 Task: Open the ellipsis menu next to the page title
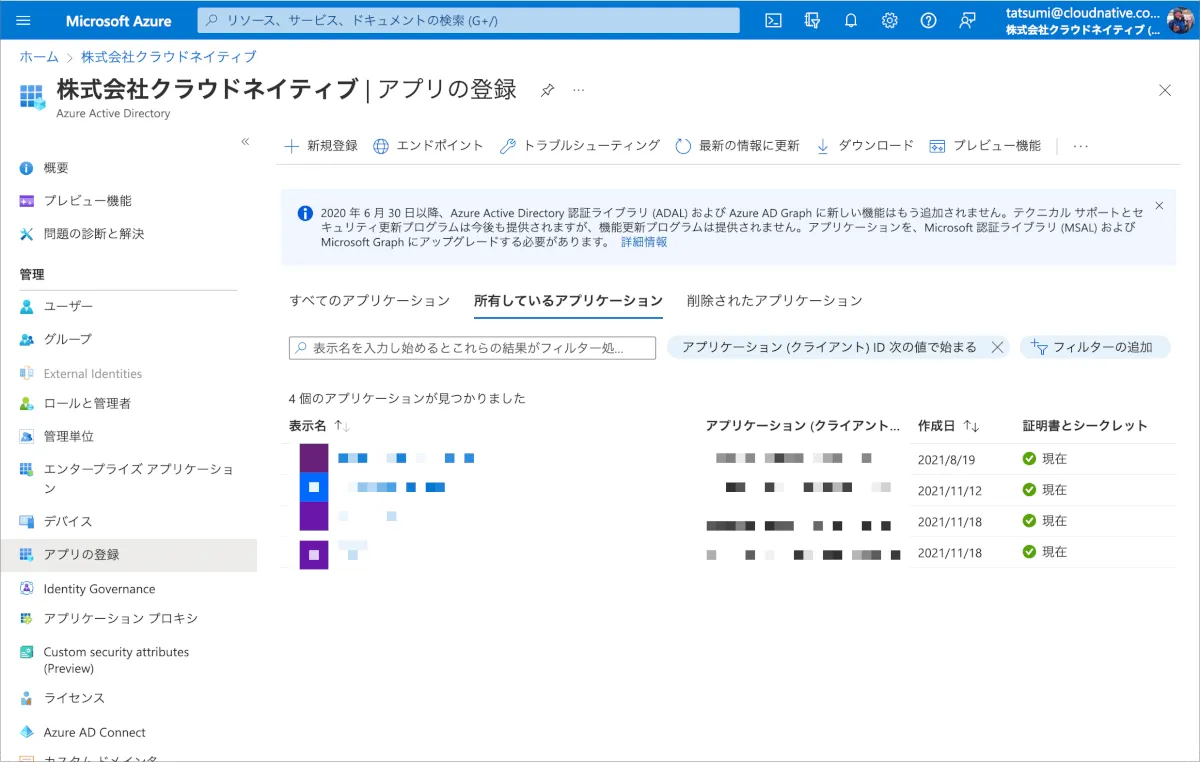[x=578, y=90]
